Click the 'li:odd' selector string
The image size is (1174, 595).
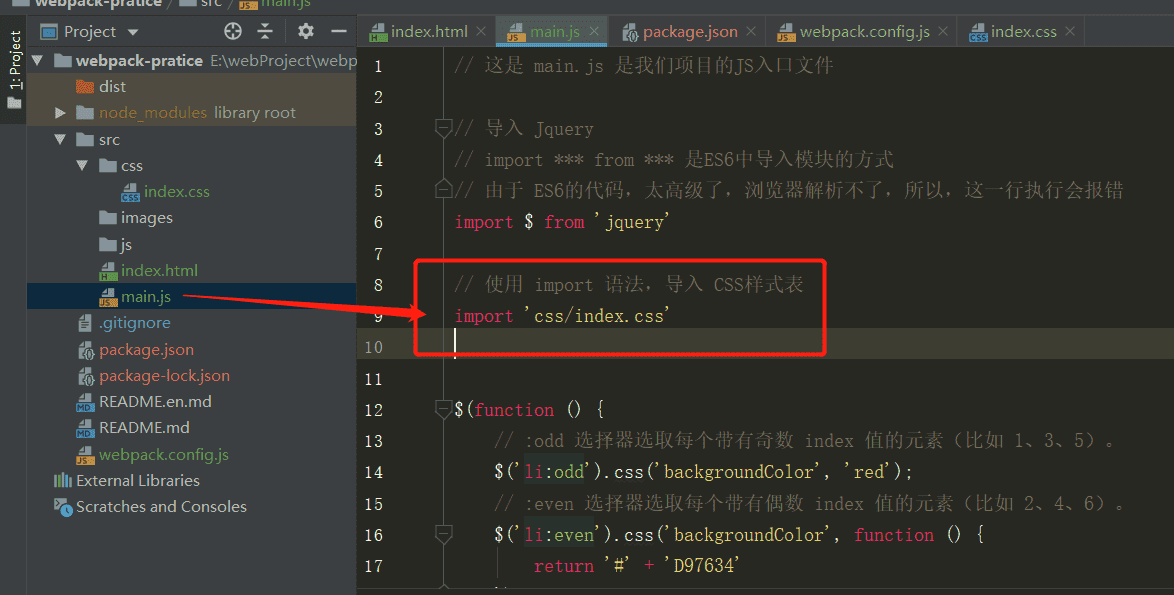tap(554, 472)
